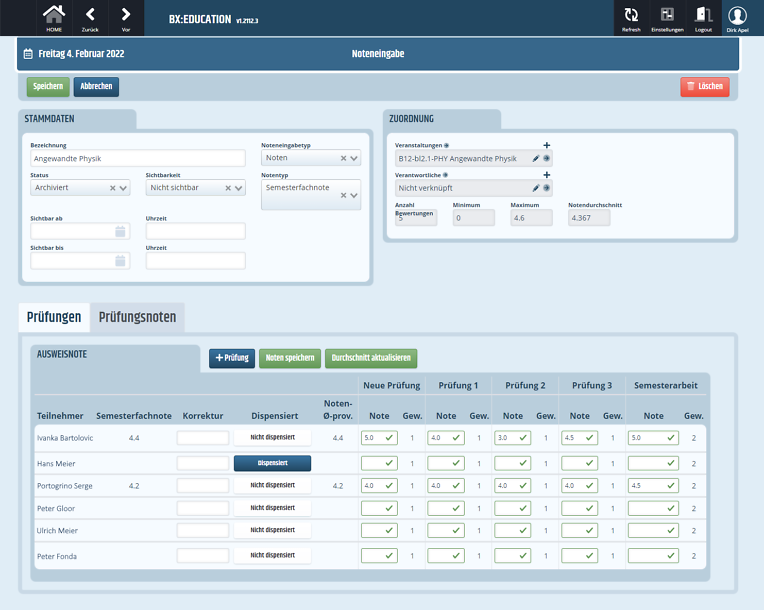Click Noten speichern button
Screen dimensions: 764x610
click(290, 358)
